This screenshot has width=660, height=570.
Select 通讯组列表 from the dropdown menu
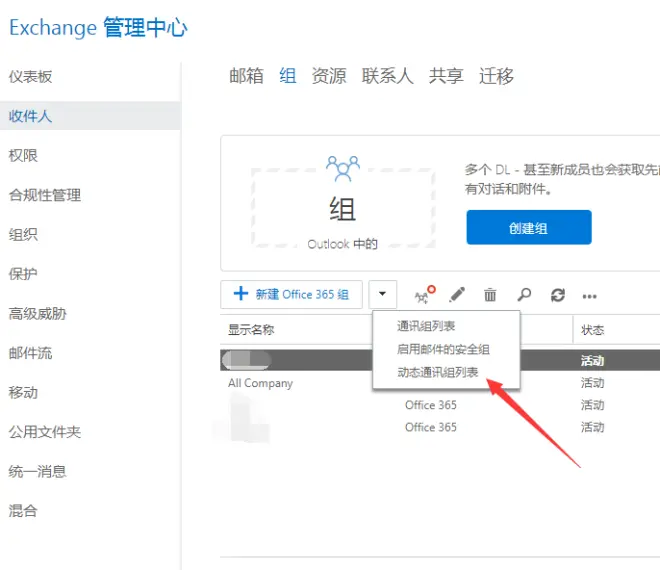click(426, 326)
